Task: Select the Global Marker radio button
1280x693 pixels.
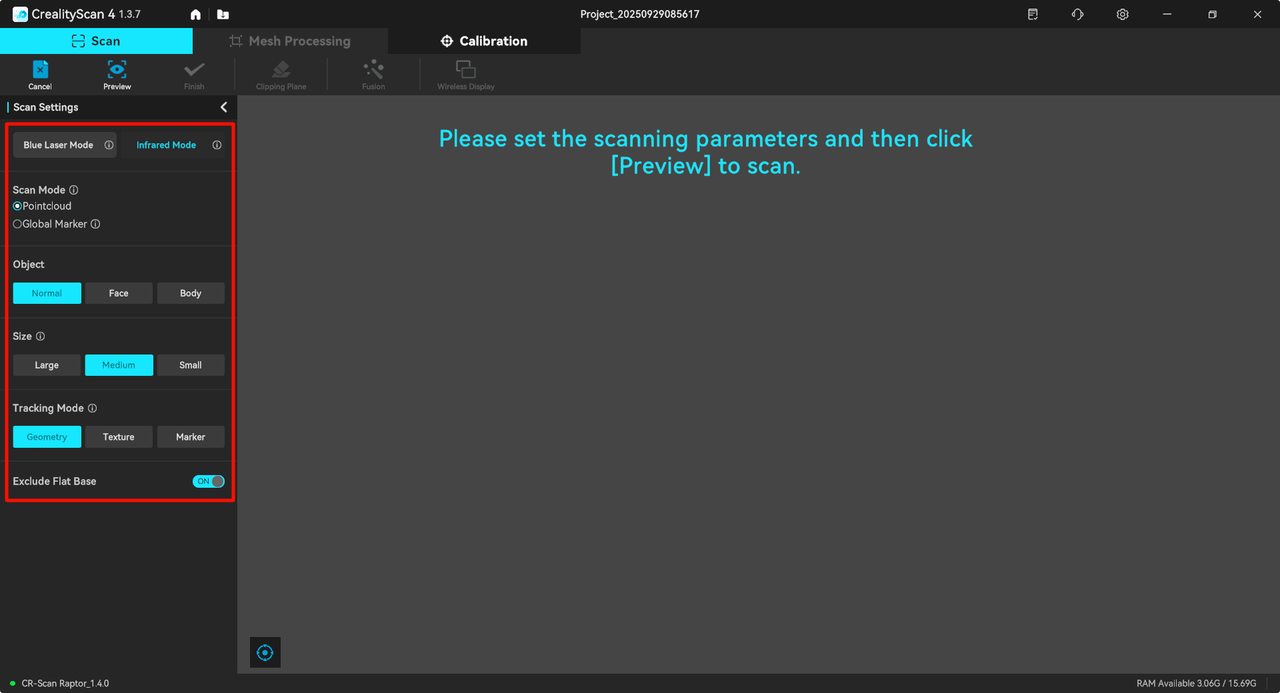Action: tap(17, 224)
